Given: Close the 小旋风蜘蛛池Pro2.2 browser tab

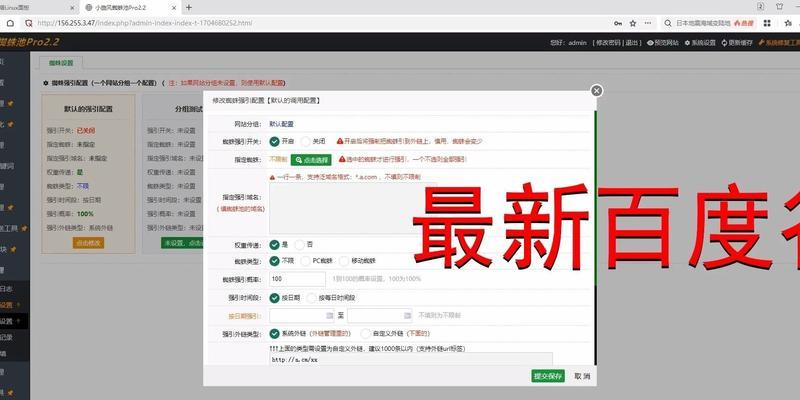Looking at the screenshot, I should point(174,7).
